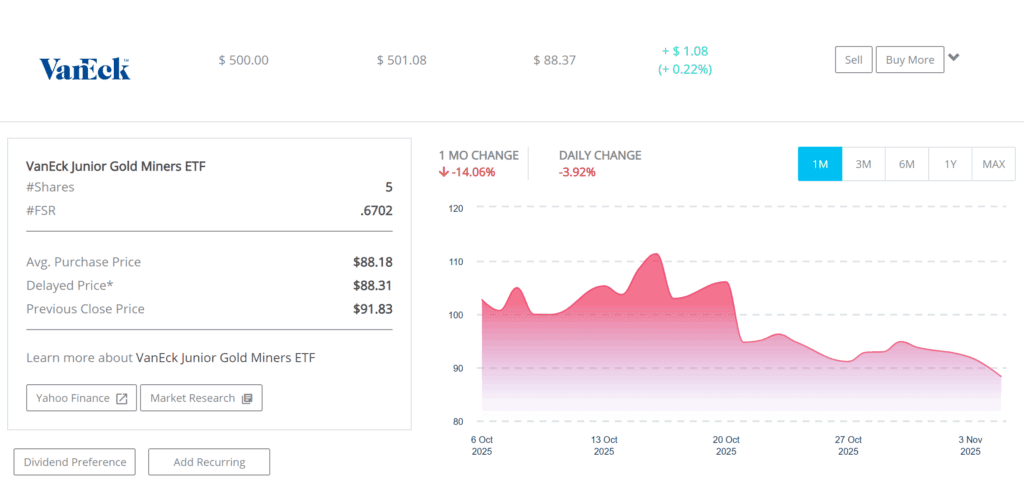Select the MAX chart range
Image resolution: width=1024 pixels, height=489 pixels.
click(x=993, y=164)
